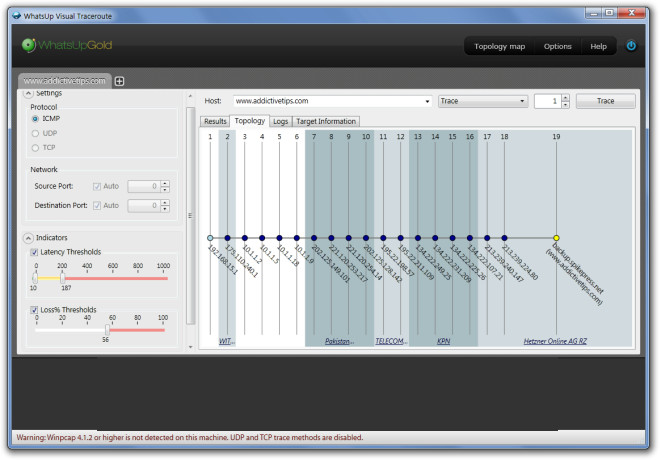Image resolution: width=660 pixels, height=460 pixels.
Task: Click settings panel scroll down arrow
Action: coord(190,347)
